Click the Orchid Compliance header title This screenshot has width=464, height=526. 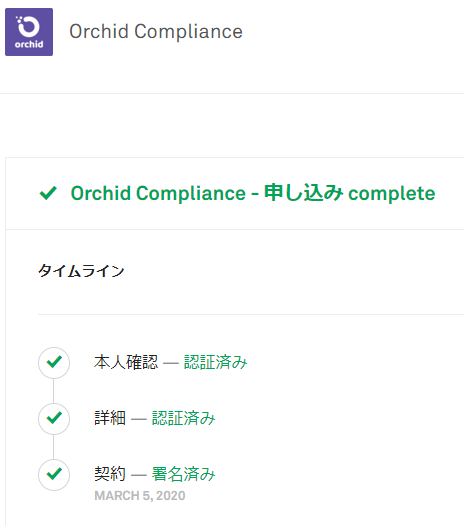156,32
